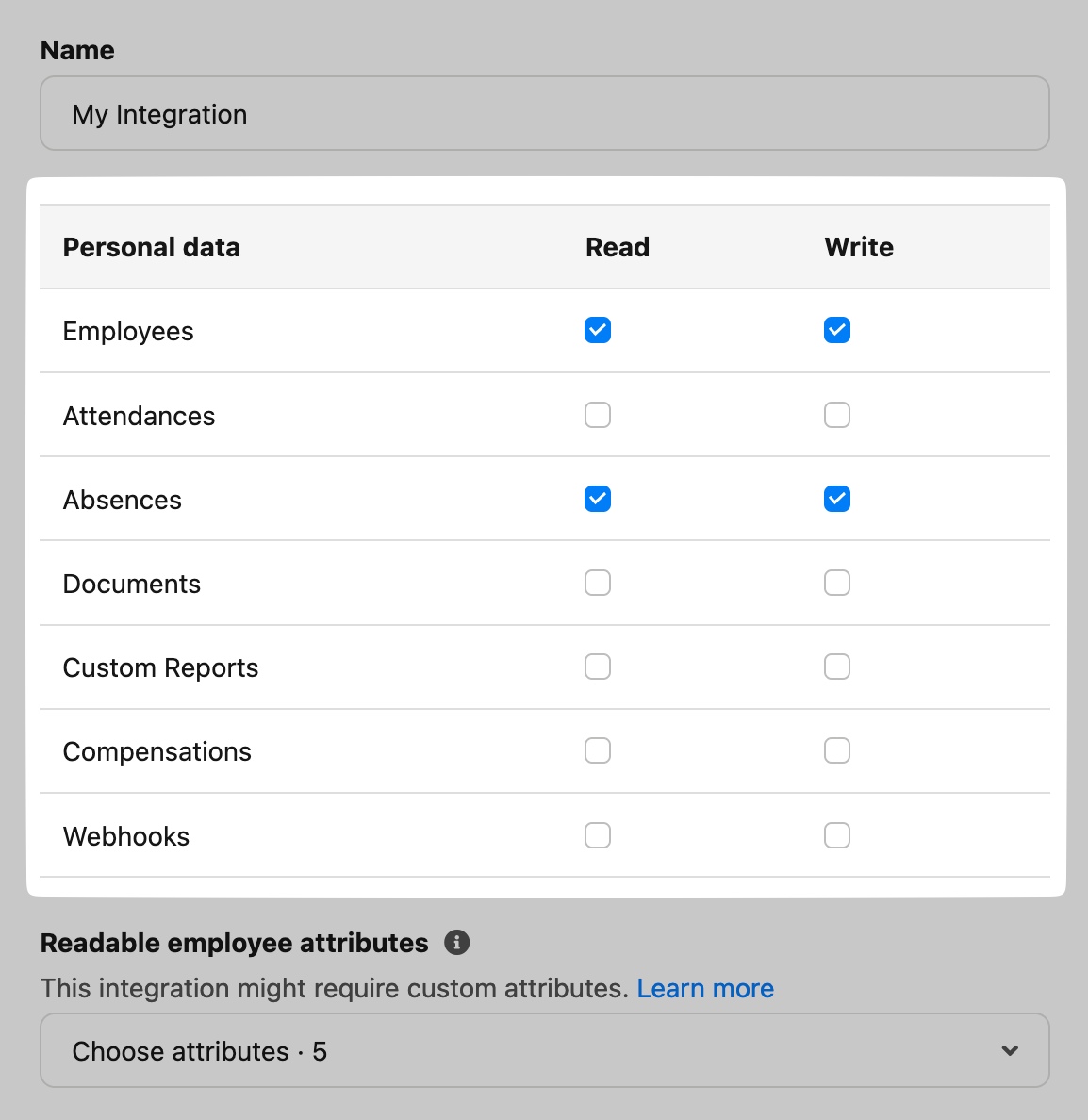
Task: Enable Webhooks Read permission
Action: 598,835
